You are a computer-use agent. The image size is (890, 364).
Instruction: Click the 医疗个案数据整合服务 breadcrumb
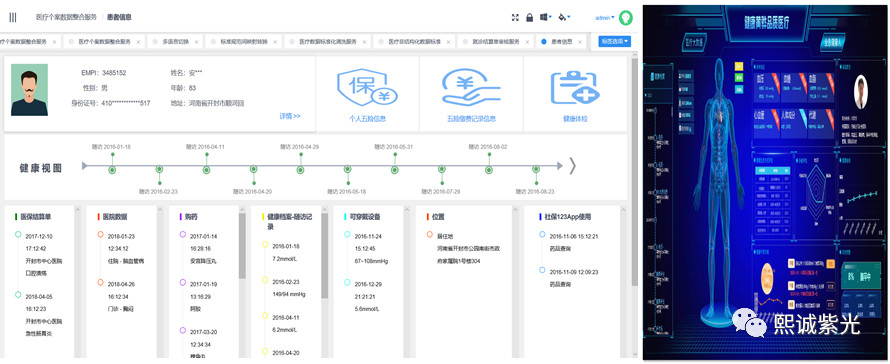66,18
